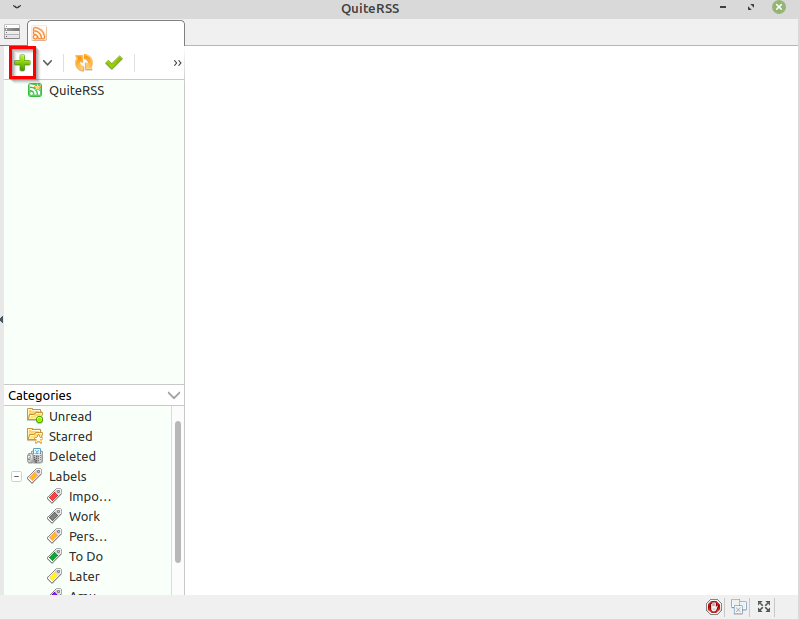Click the Deleted trash icon
The image size is (800, 620).
pyautogui.click(x=35, y=456)
